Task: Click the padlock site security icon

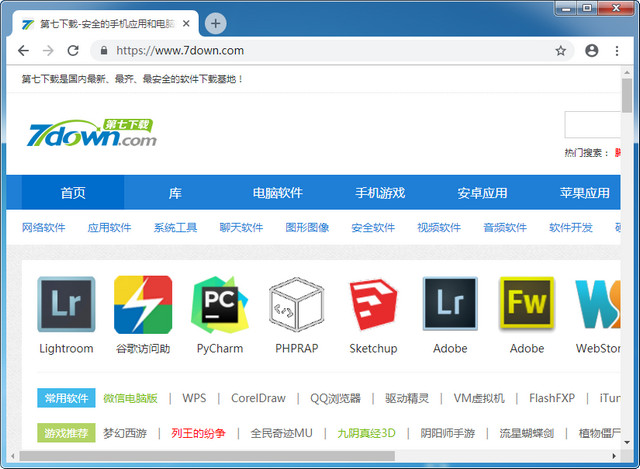Action: point(104,51)
